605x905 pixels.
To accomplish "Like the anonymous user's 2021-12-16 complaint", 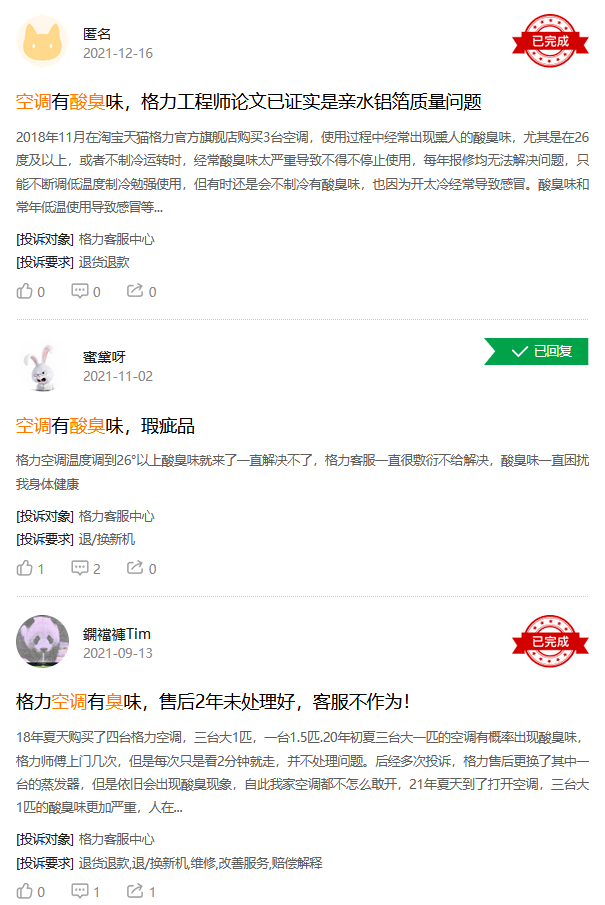I will [x=30, y=291].
